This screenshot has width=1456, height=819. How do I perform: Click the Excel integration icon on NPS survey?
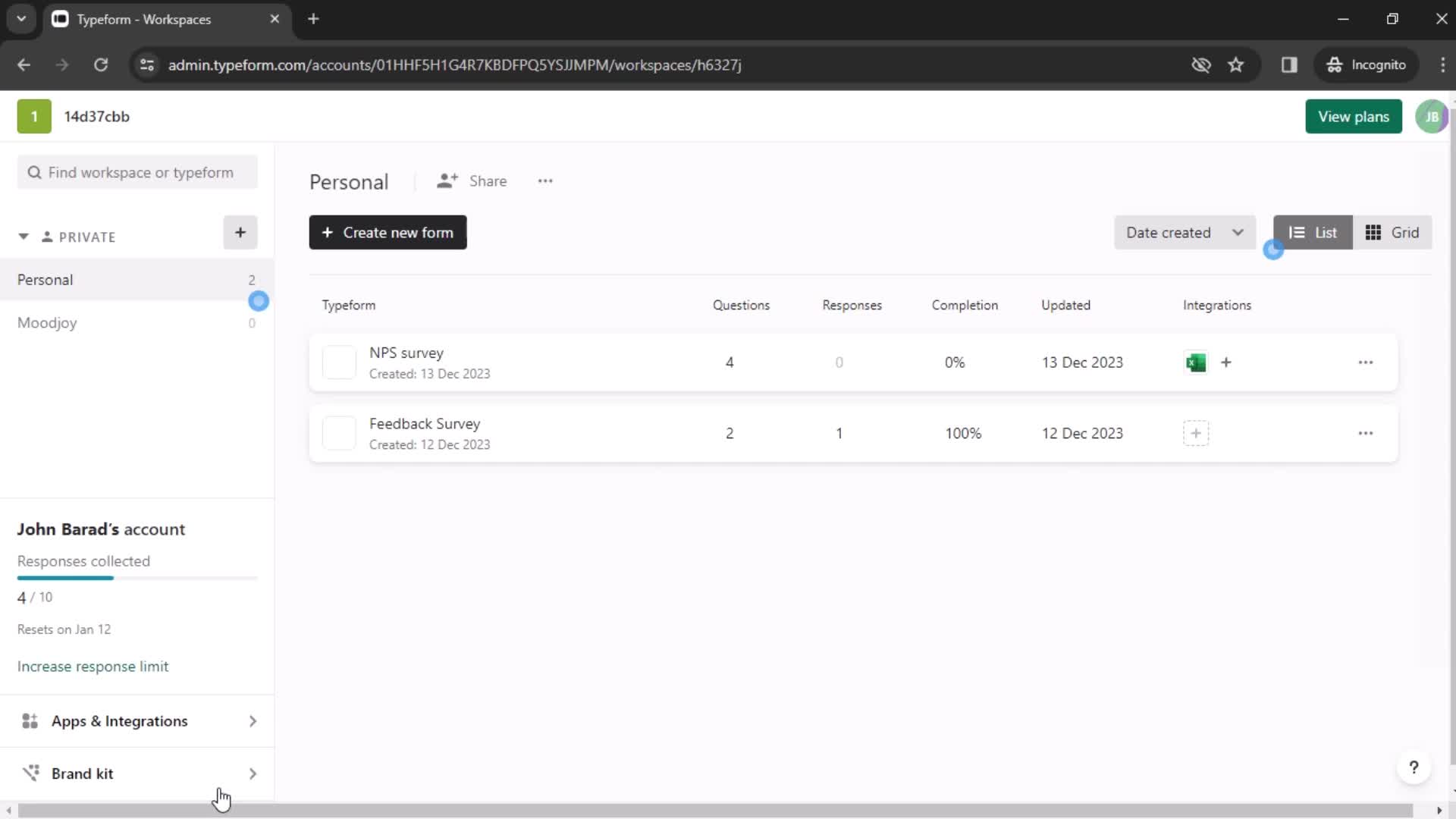click(x=1196, y=362)
